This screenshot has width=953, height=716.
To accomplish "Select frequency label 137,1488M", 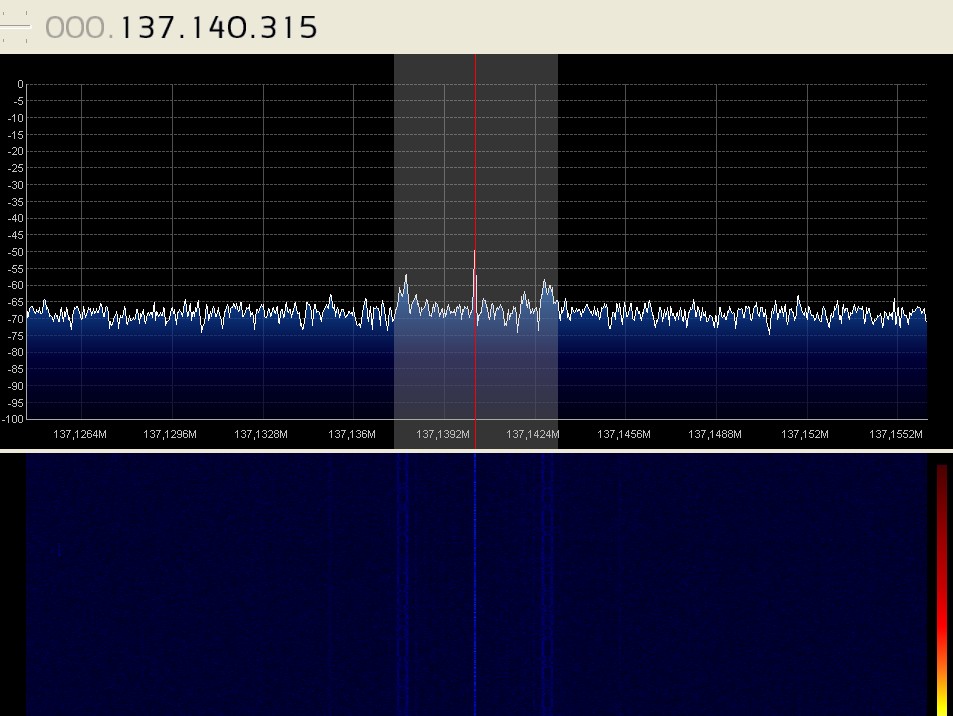I will [715, 435].
